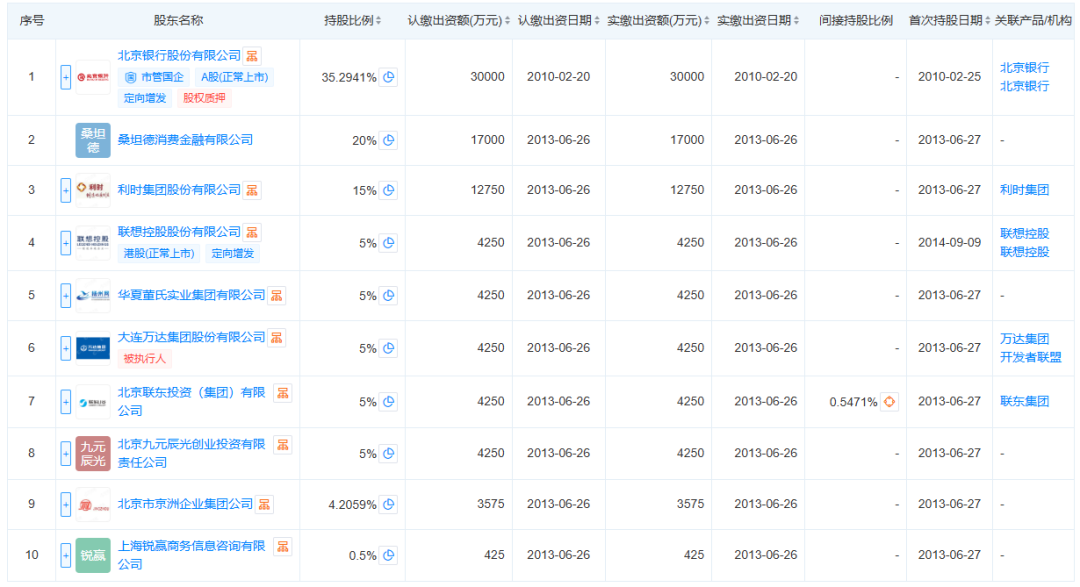Open 联想控股股份有限公司 company link
This screenshot has height=587, width=1080.
pos(179,231)
